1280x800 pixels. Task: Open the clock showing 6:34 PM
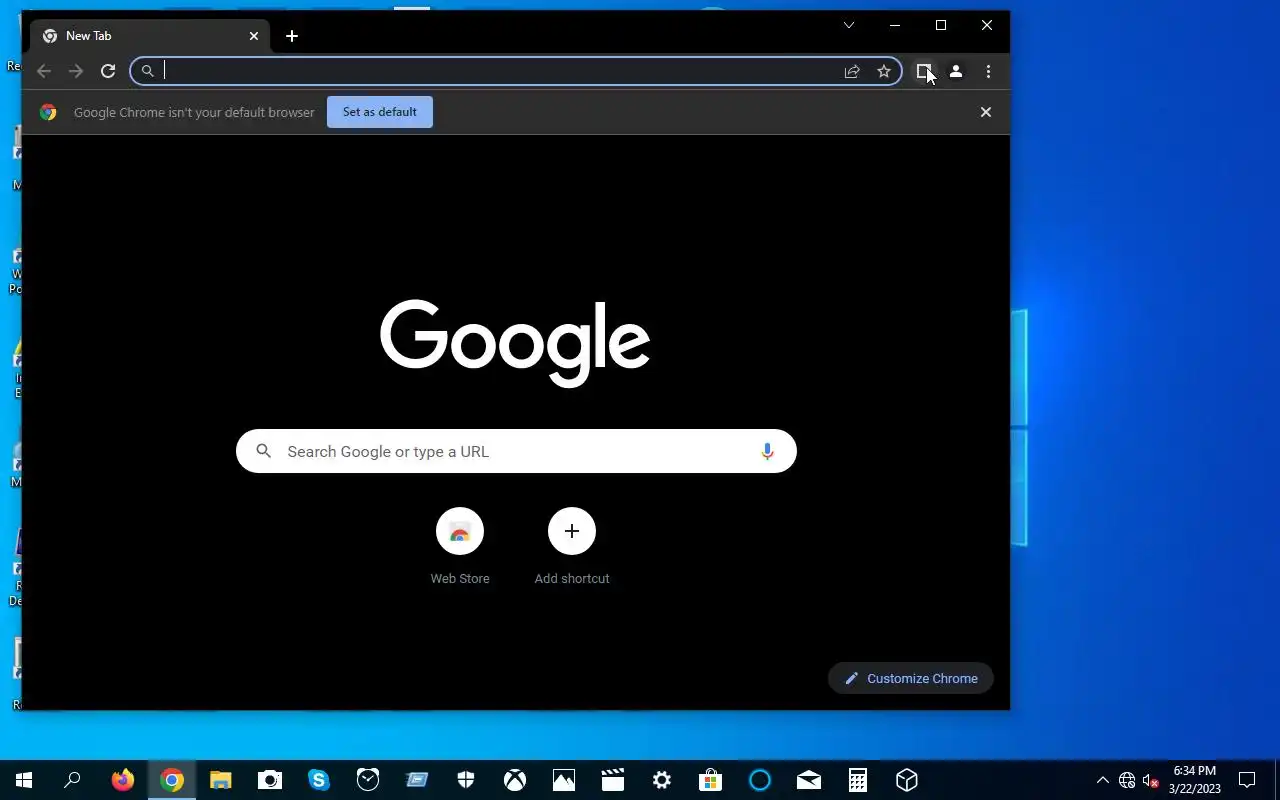[1195, 780]
